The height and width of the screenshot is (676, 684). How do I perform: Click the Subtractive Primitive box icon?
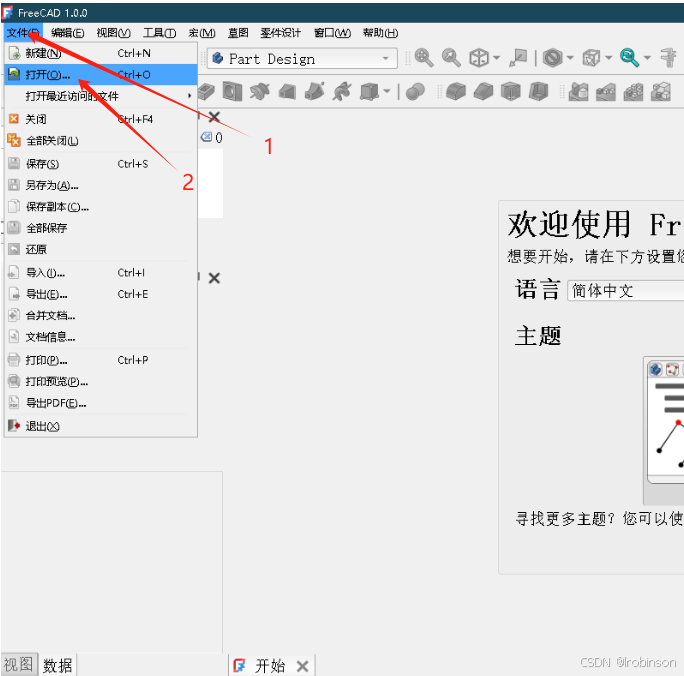point(369,92)
